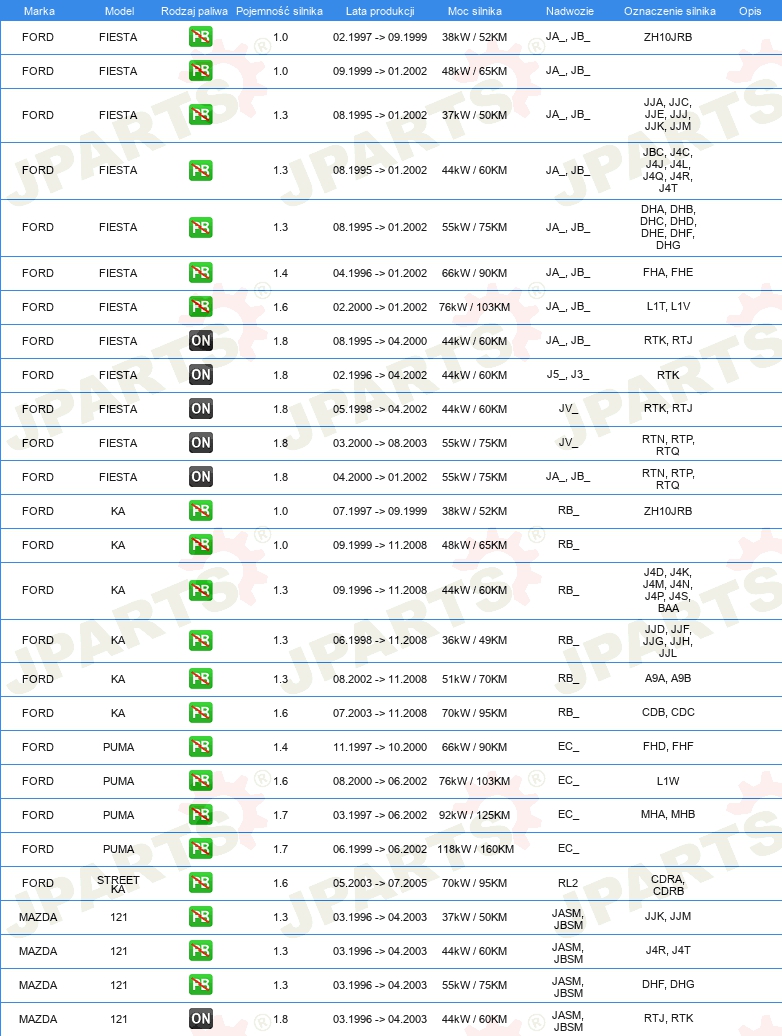Select power value 118kW / 160KM
The image size is (782, 1036).
click(x=475, y=849)
